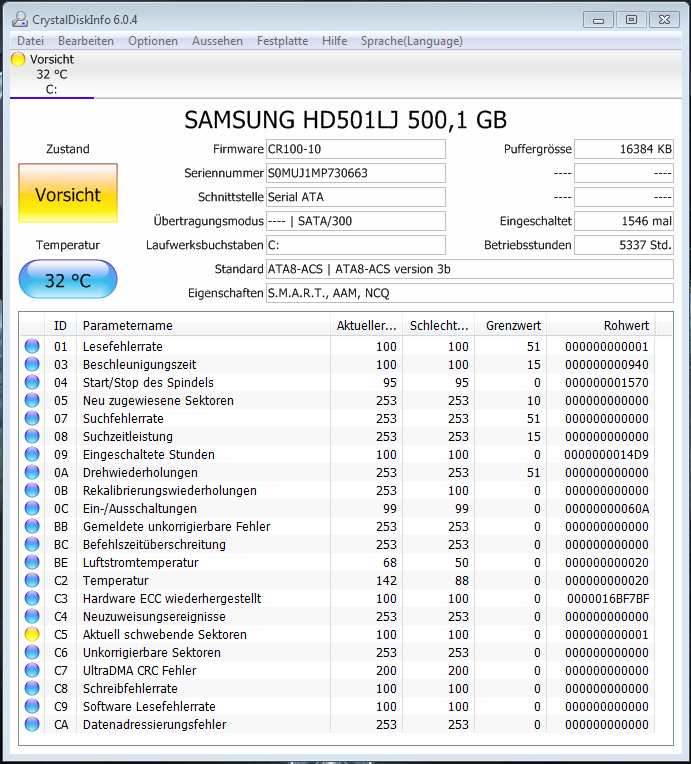The height and width of the screenshot is (764, 691).
Task: Click the blue status dot for Eingeschaltete Stunden
Action: 32,454
